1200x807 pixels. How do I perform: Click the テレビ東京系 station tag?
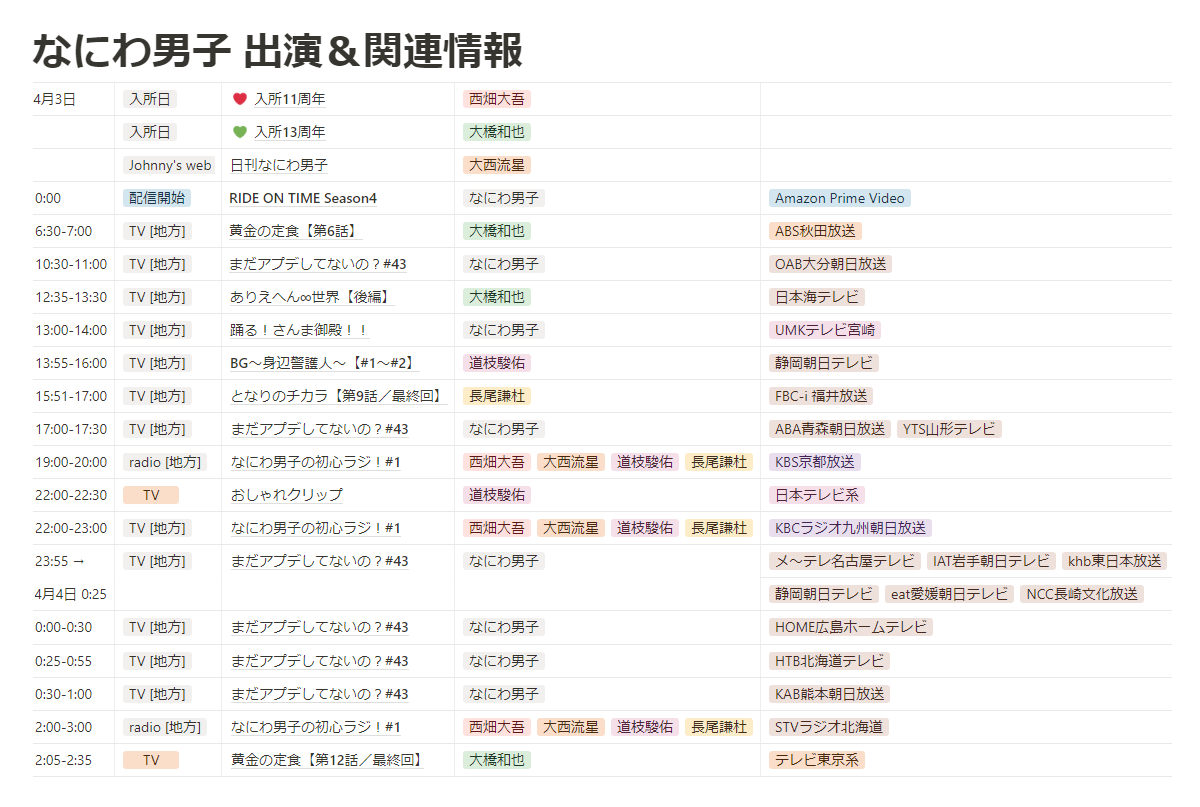pos(817,760)
